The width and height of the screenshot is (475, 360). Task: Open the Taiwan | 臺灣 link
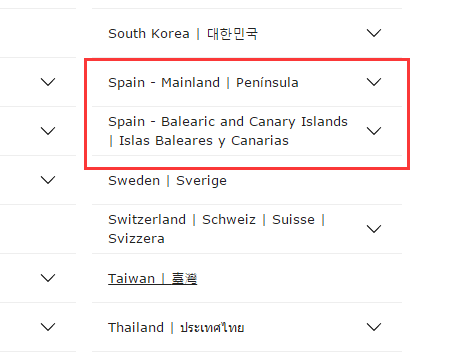(x=152, y=278)
